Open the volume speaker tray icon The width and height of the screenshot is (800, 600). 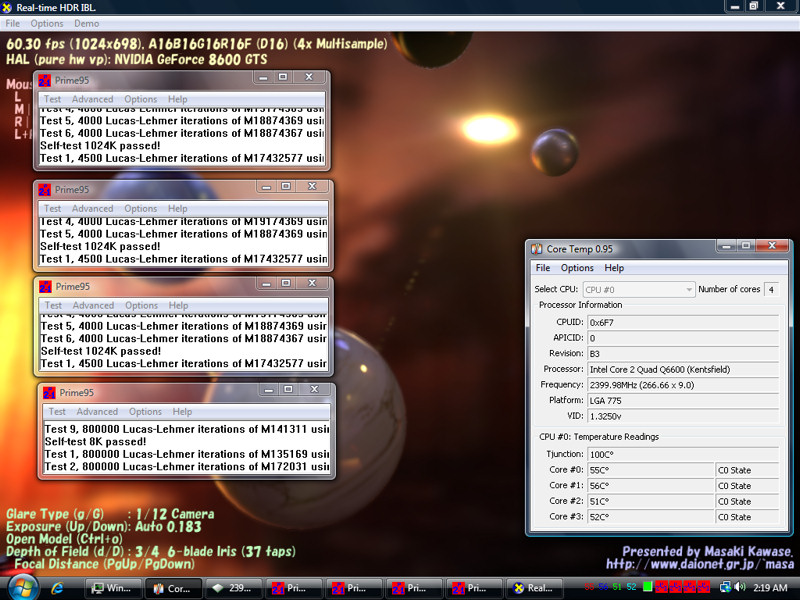coord(739,587)
